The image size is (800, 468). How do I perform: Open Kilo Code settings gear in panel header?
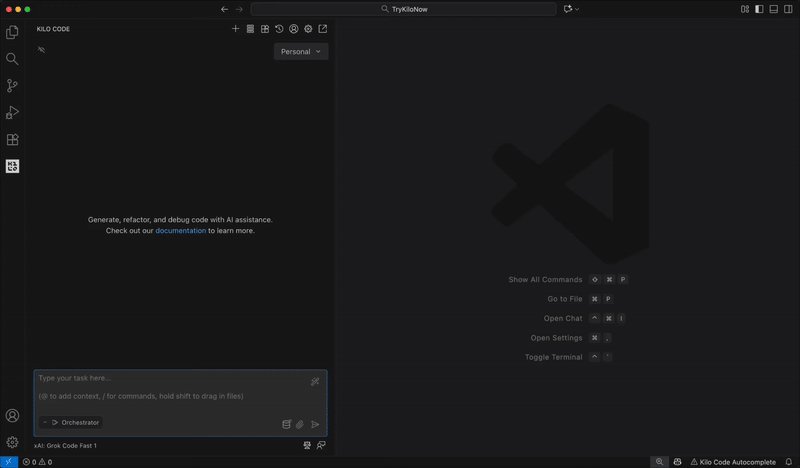(308, 29)
